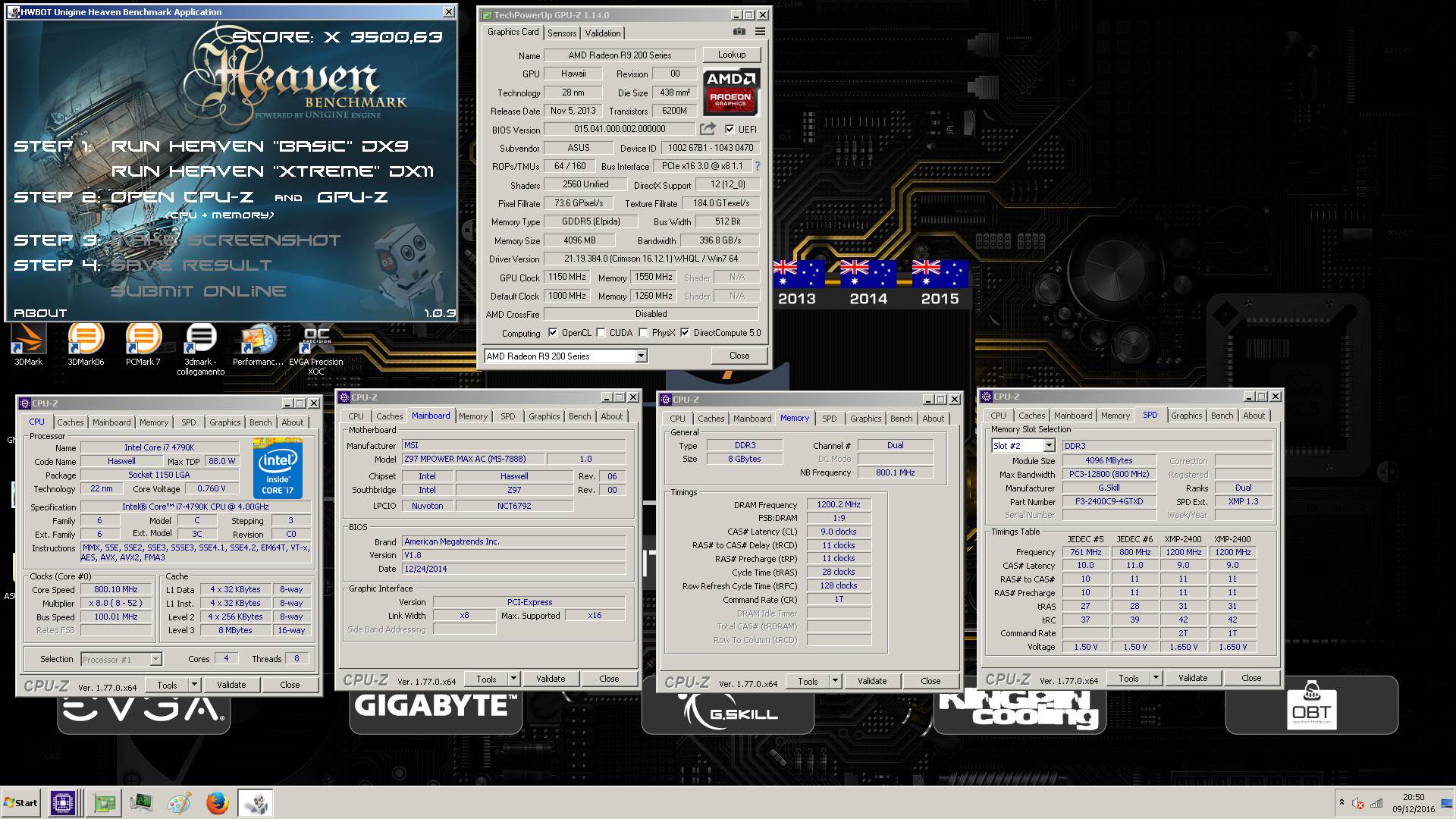Screen dimensions: 1456x819
Task: Open the Performance desktop shortcut
Action: click(x=258, y=345)
